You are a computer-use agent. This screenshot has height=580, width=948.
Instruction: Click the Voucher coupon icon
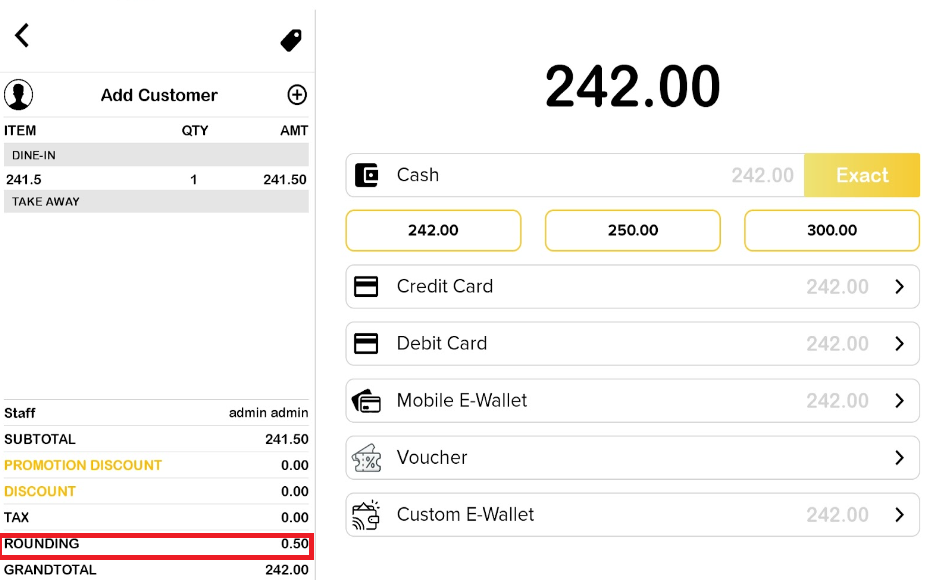[x=367, y=458]
